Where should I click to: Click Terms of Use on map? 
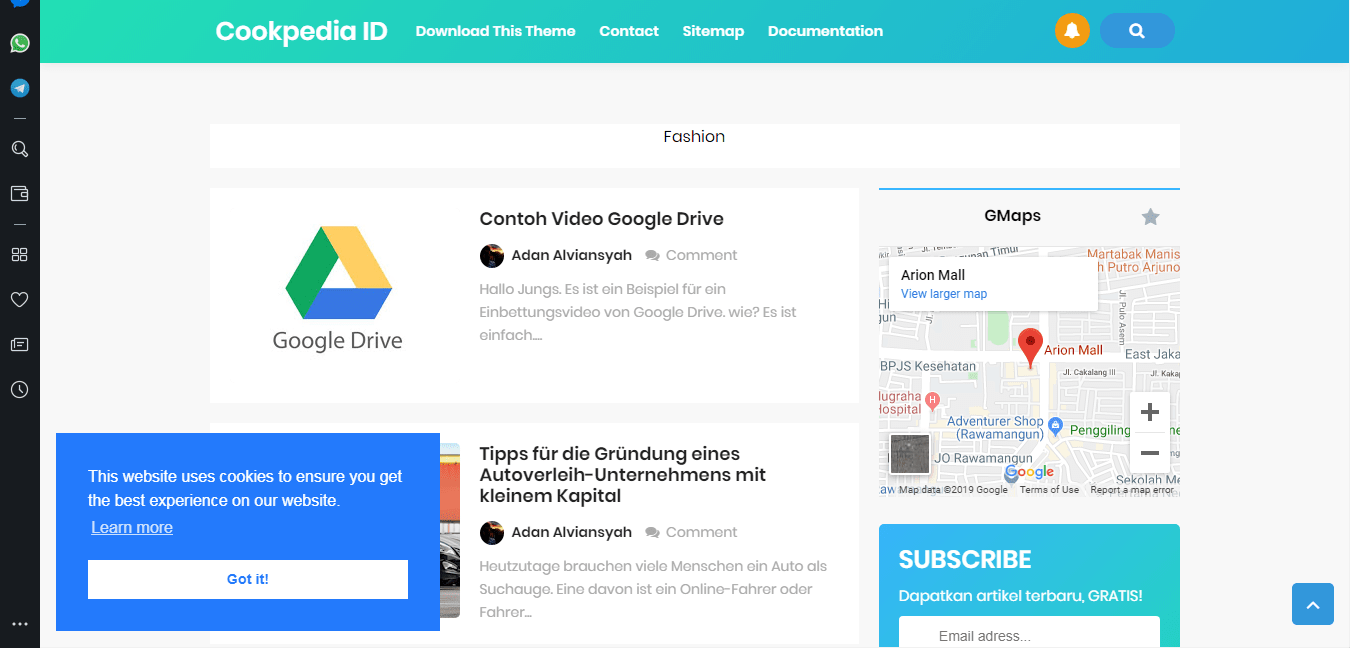(1049, 490)
